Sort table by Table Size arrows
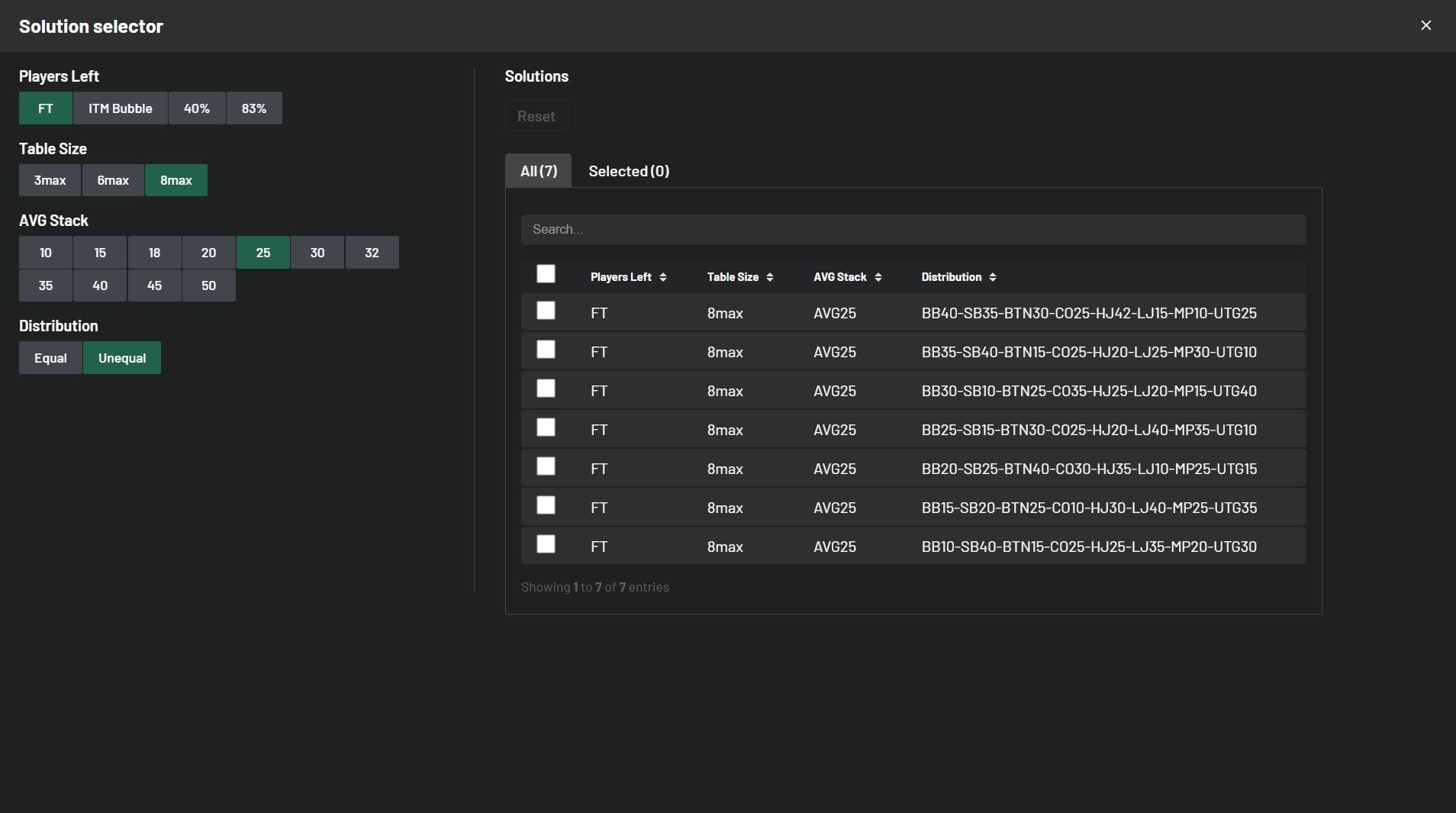Image resolution: width=1456 pixels, height=813 pixels. [x=769, y=277]
